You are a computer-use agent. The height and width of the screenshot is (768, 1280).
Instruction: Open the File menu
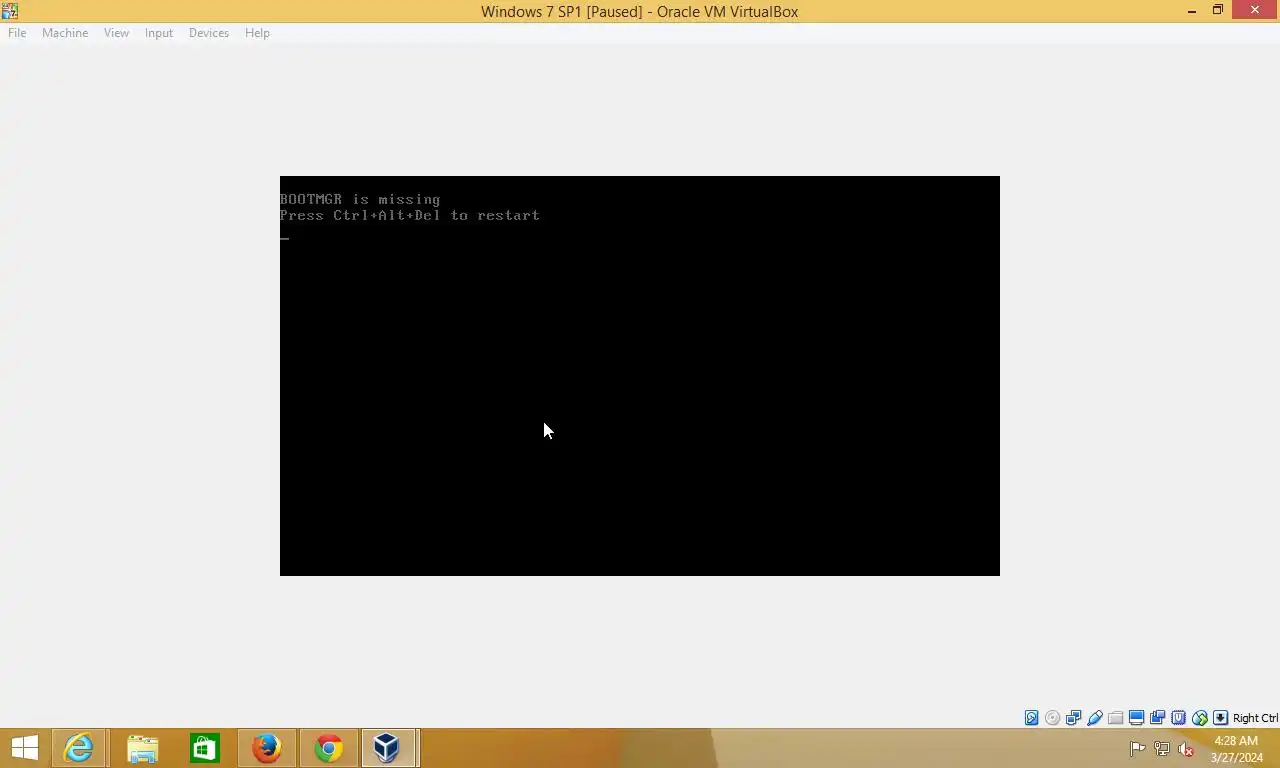pyautogui.click(x=17, y=33)
